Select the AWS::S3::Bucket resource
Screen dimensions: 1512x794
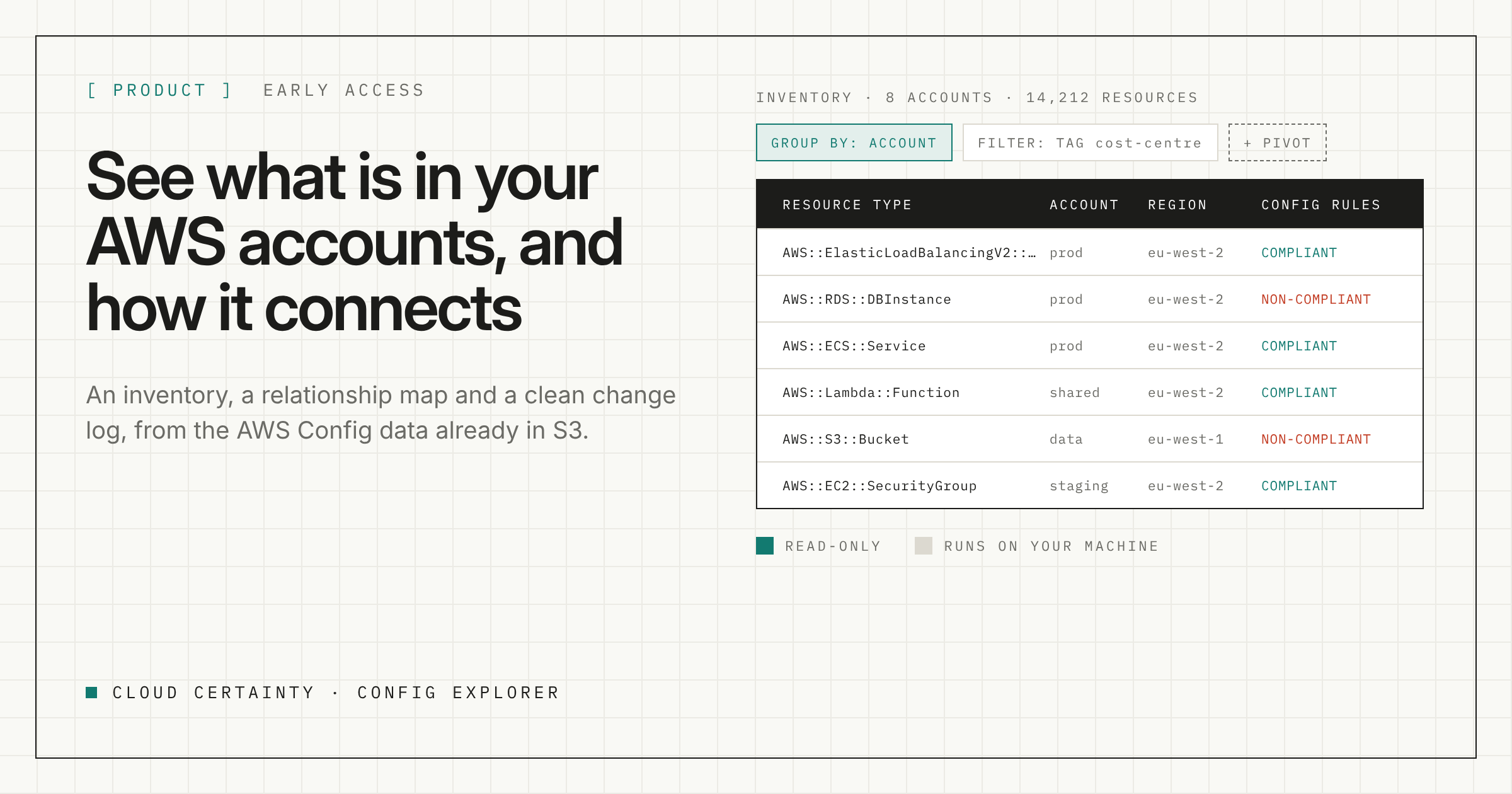845,439
